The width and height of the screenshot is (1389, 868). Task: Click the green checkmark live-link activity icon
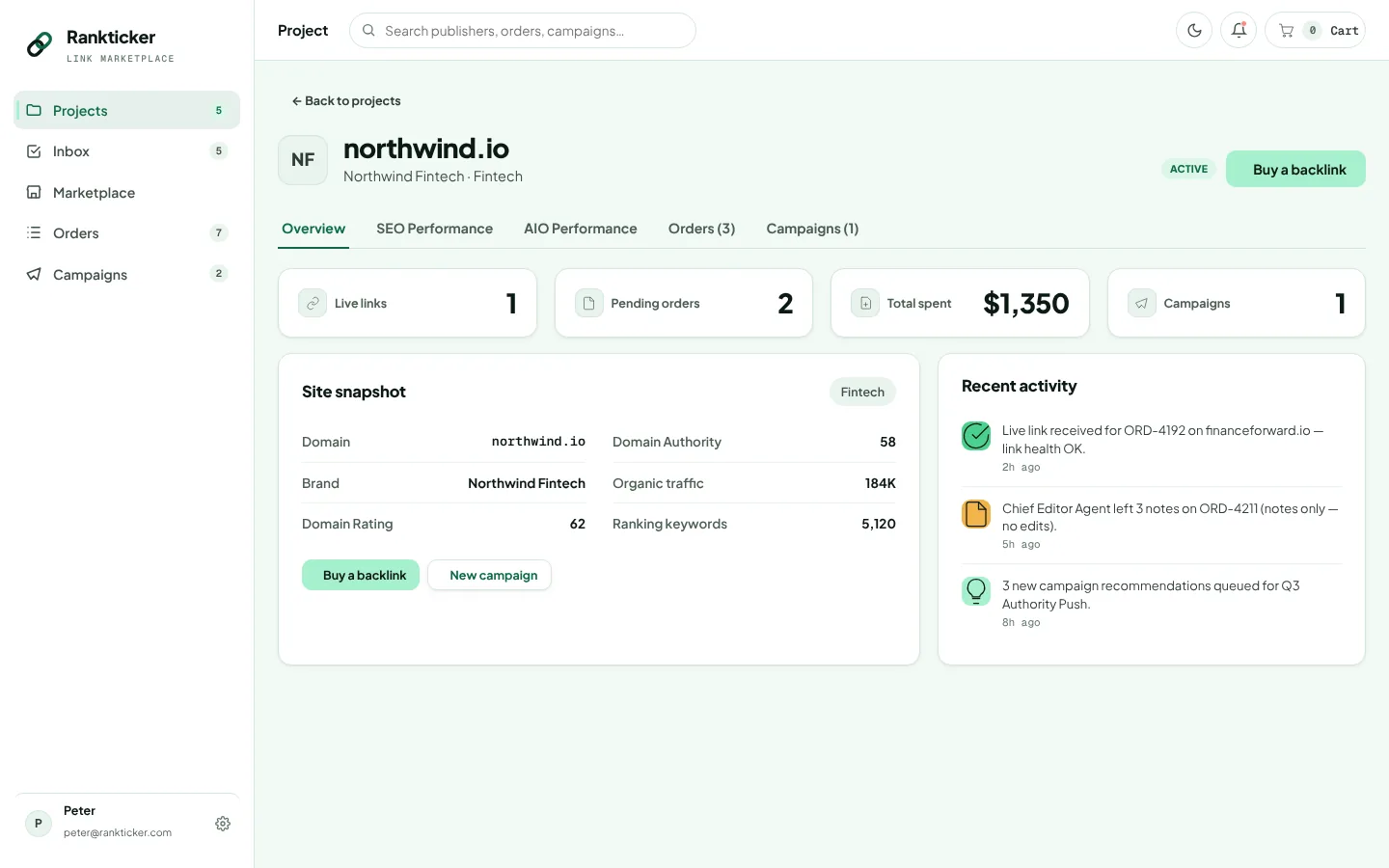pos(976,436)
